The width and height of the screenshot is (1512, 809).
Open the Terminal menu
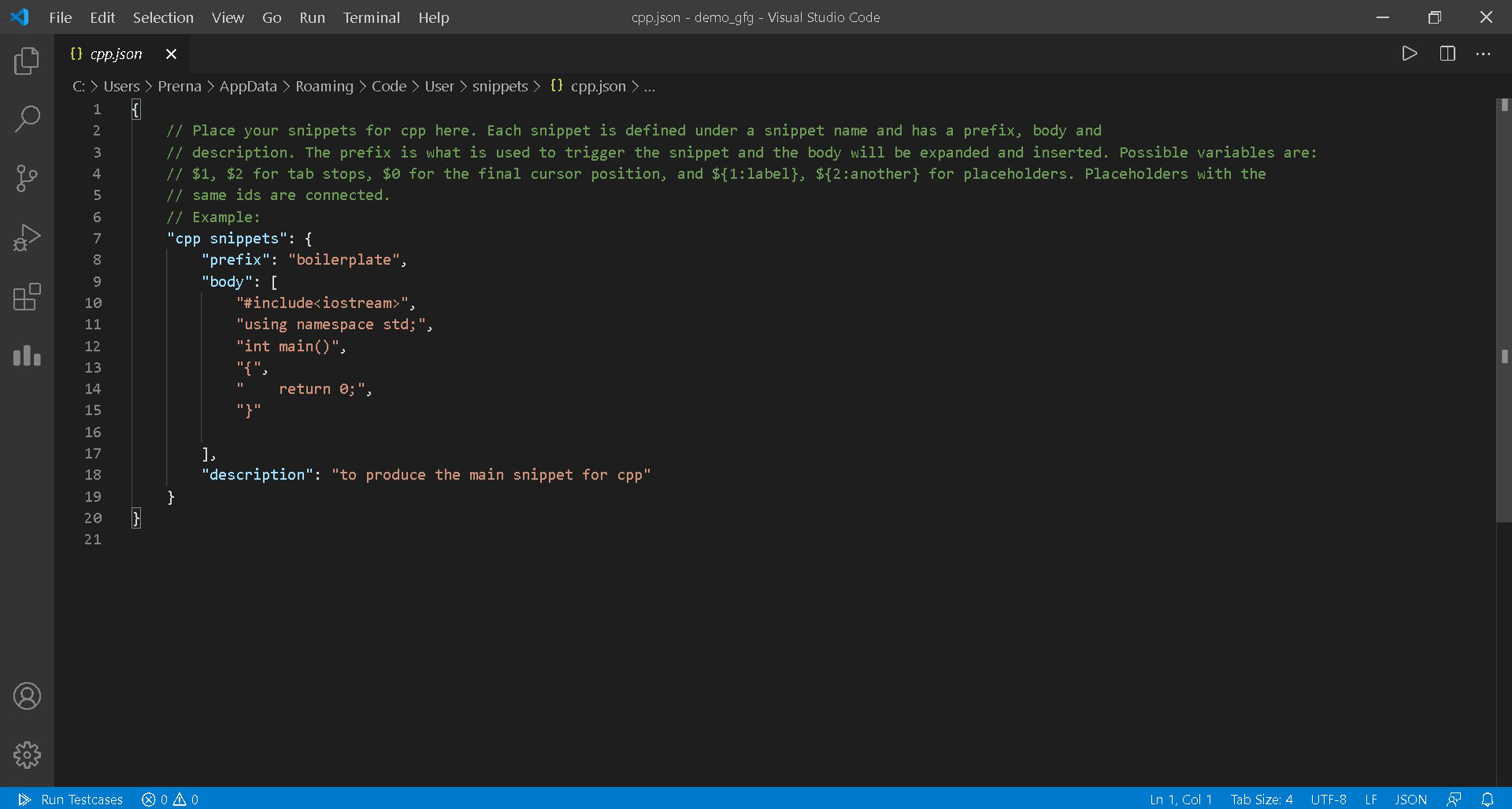[371, 17]
